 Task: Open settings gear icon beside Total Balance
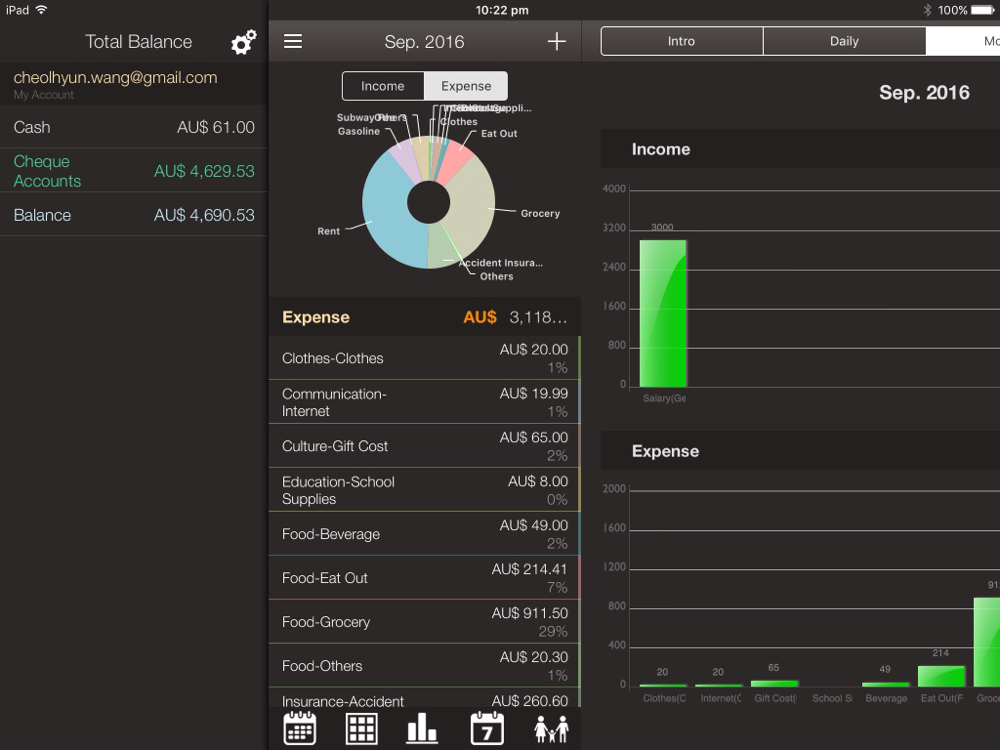(243, 42)
